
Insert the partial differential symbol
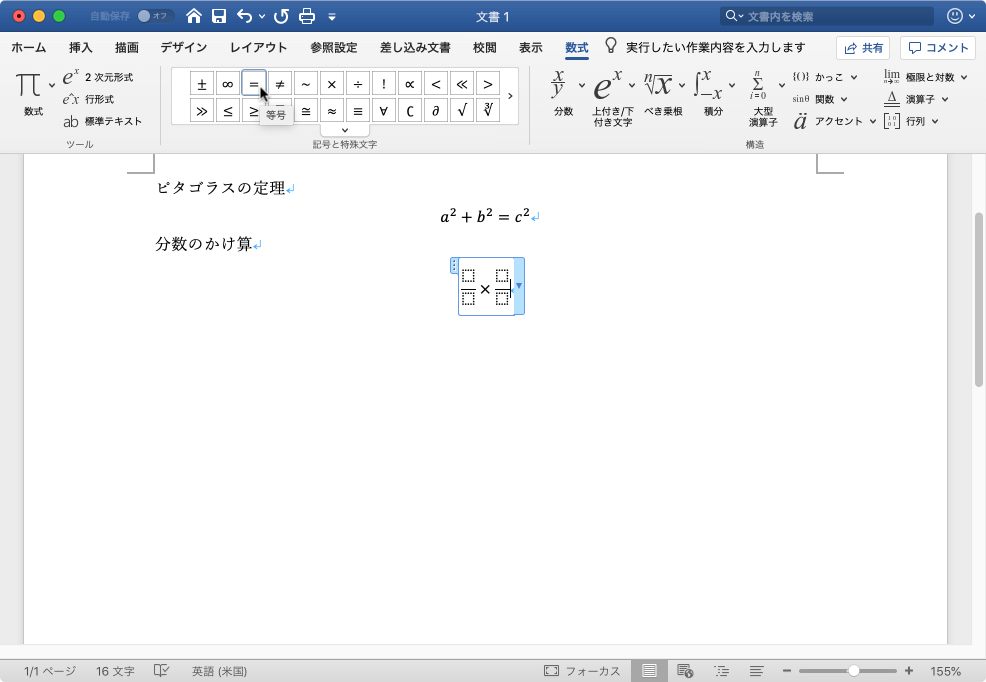(x=436, y=111)
